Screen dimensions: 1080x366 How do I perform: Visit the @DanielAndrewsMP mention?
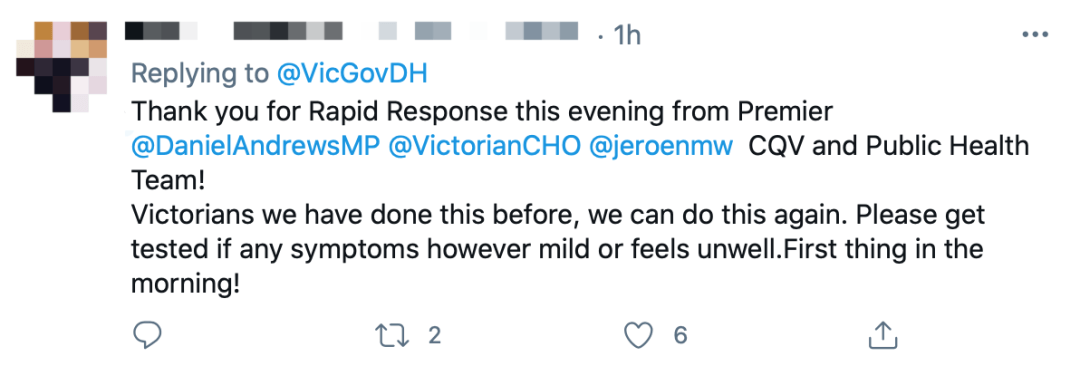(x=256, y=146)
